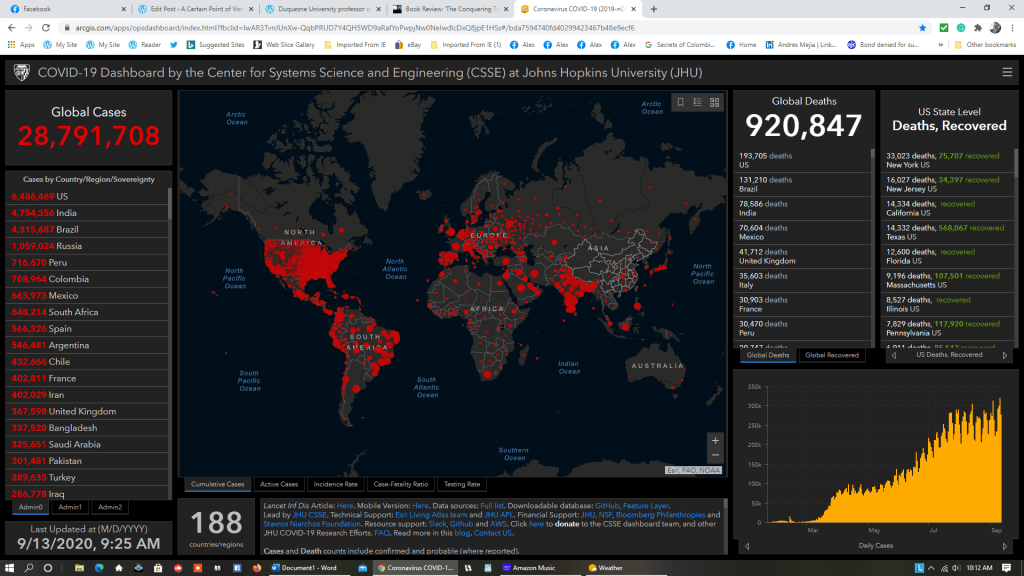Switch map to Incidence Rate tab

pyautogui.click(x=336, y=484)
